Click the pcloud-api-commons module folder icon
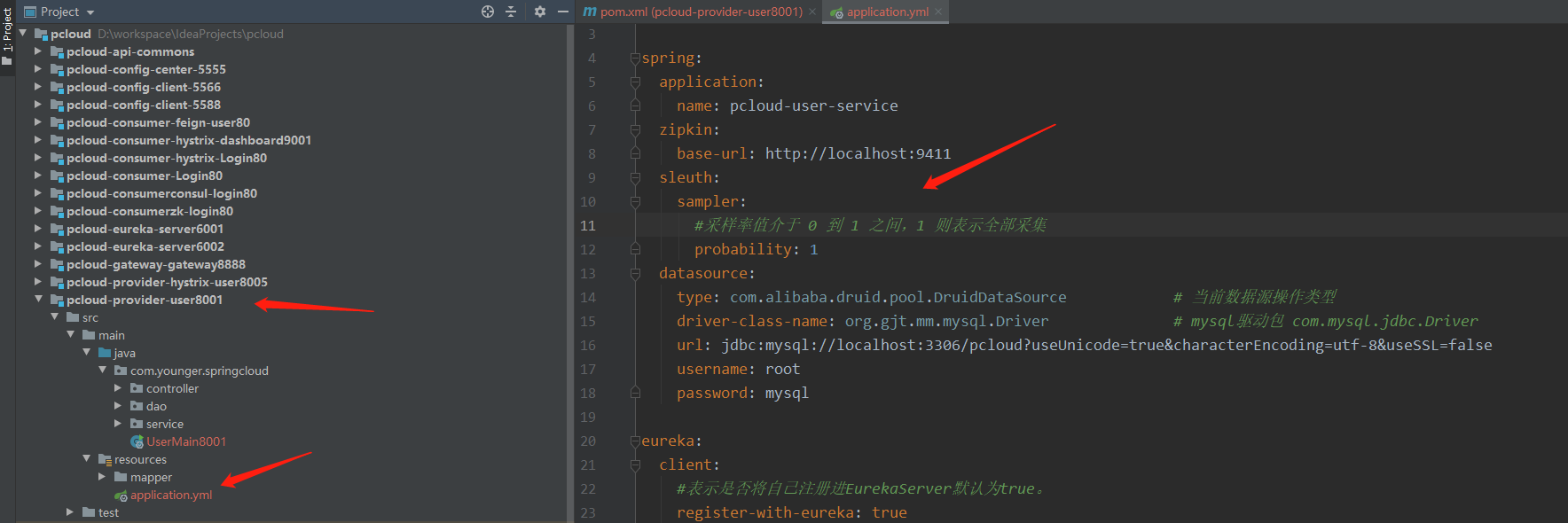The width and height of the screenshot is (1568, 523). point(57,51)
